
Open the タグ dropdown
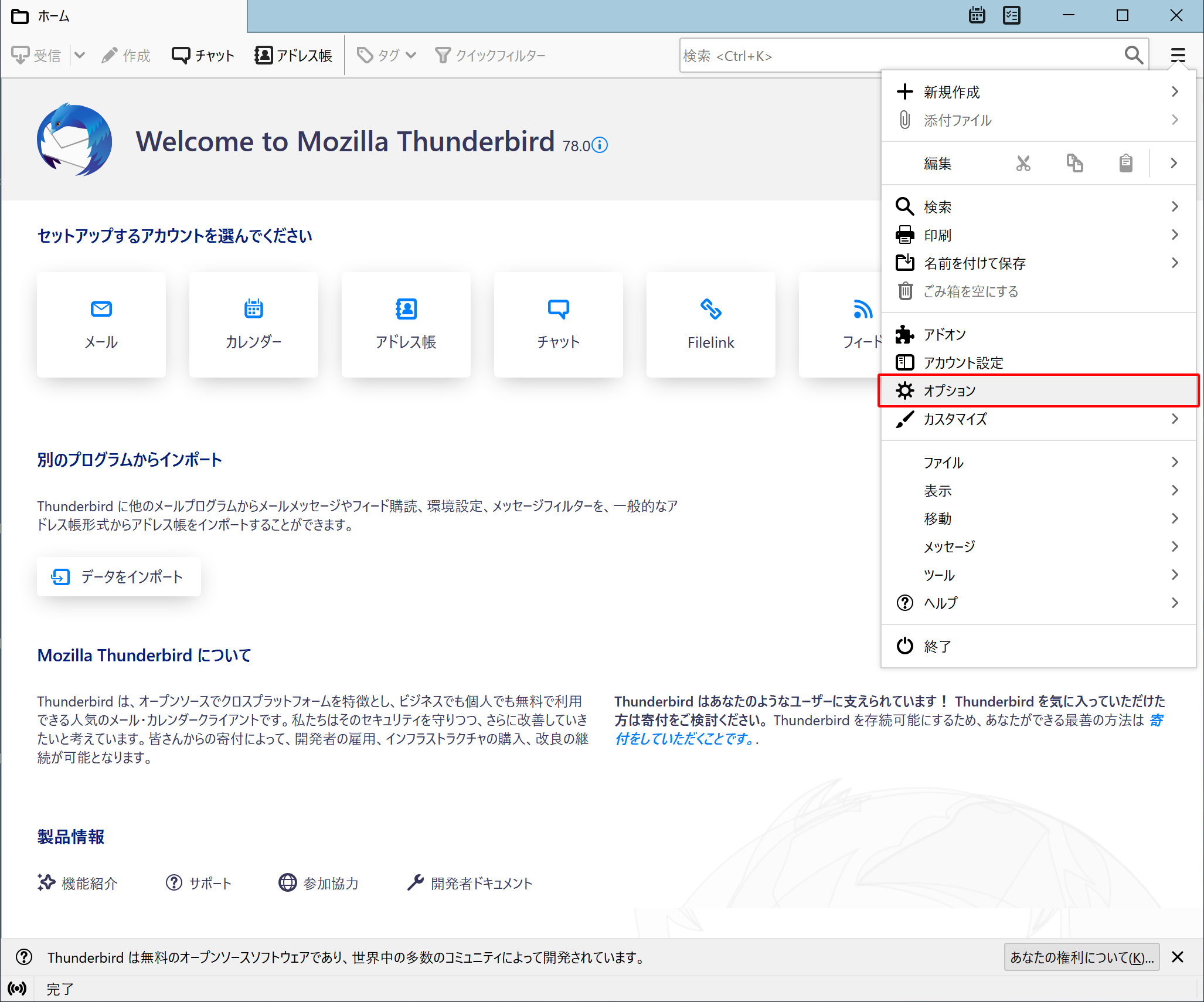(386, 56)
